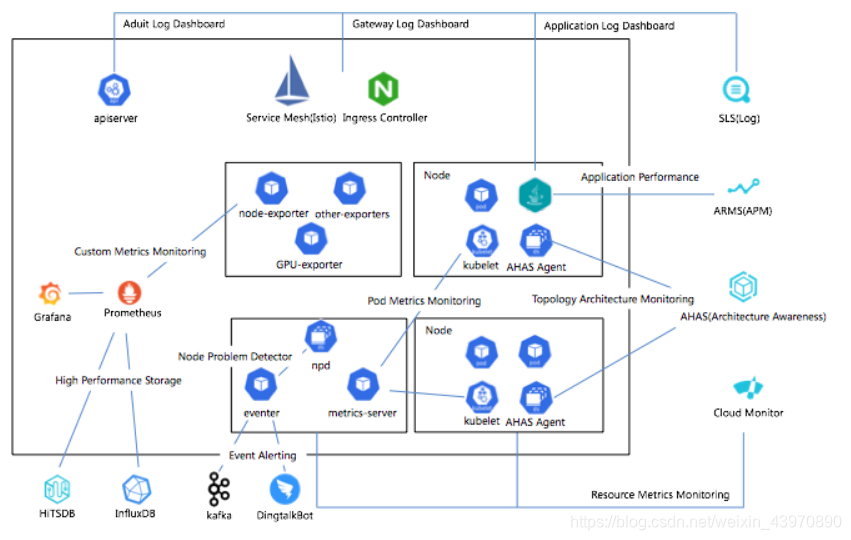Click the 'Custom Metrics Monitoring' label
This screenshot has width=851, height=540.
tap(140, 251)
